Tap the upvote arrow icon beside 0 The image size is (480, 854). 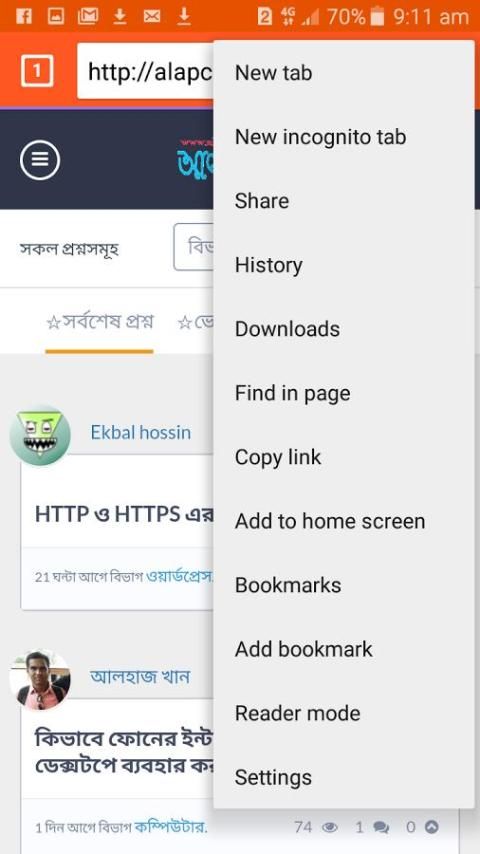[432, 827]
